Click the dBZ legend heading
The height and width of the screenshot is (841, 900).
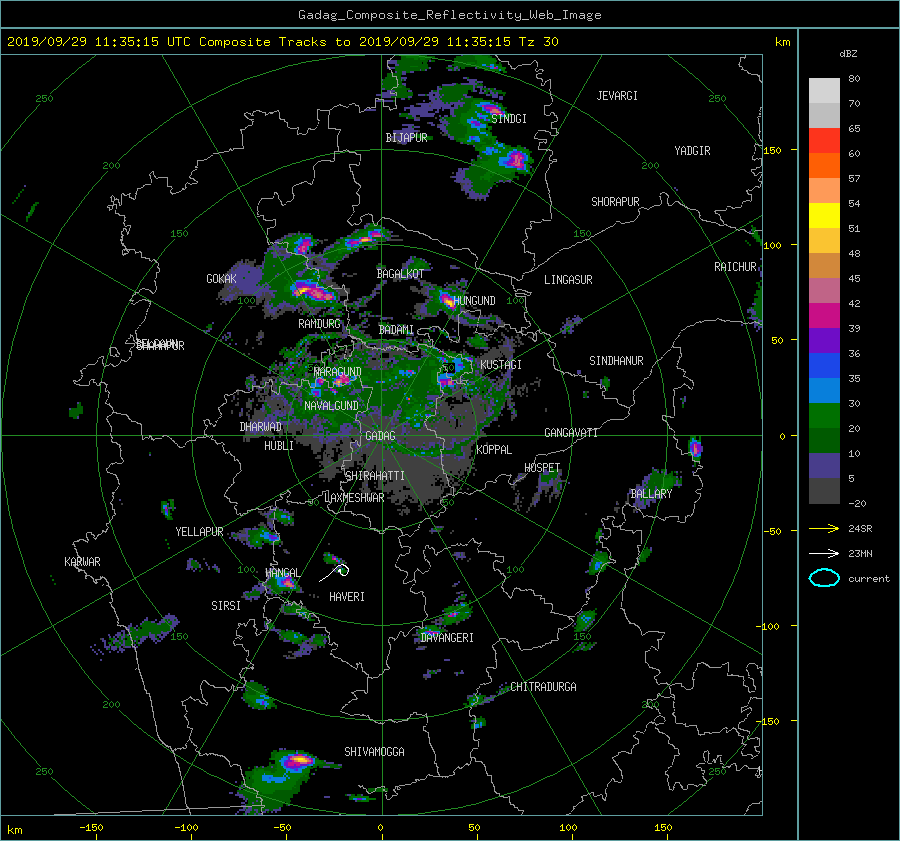click(848, 54)
